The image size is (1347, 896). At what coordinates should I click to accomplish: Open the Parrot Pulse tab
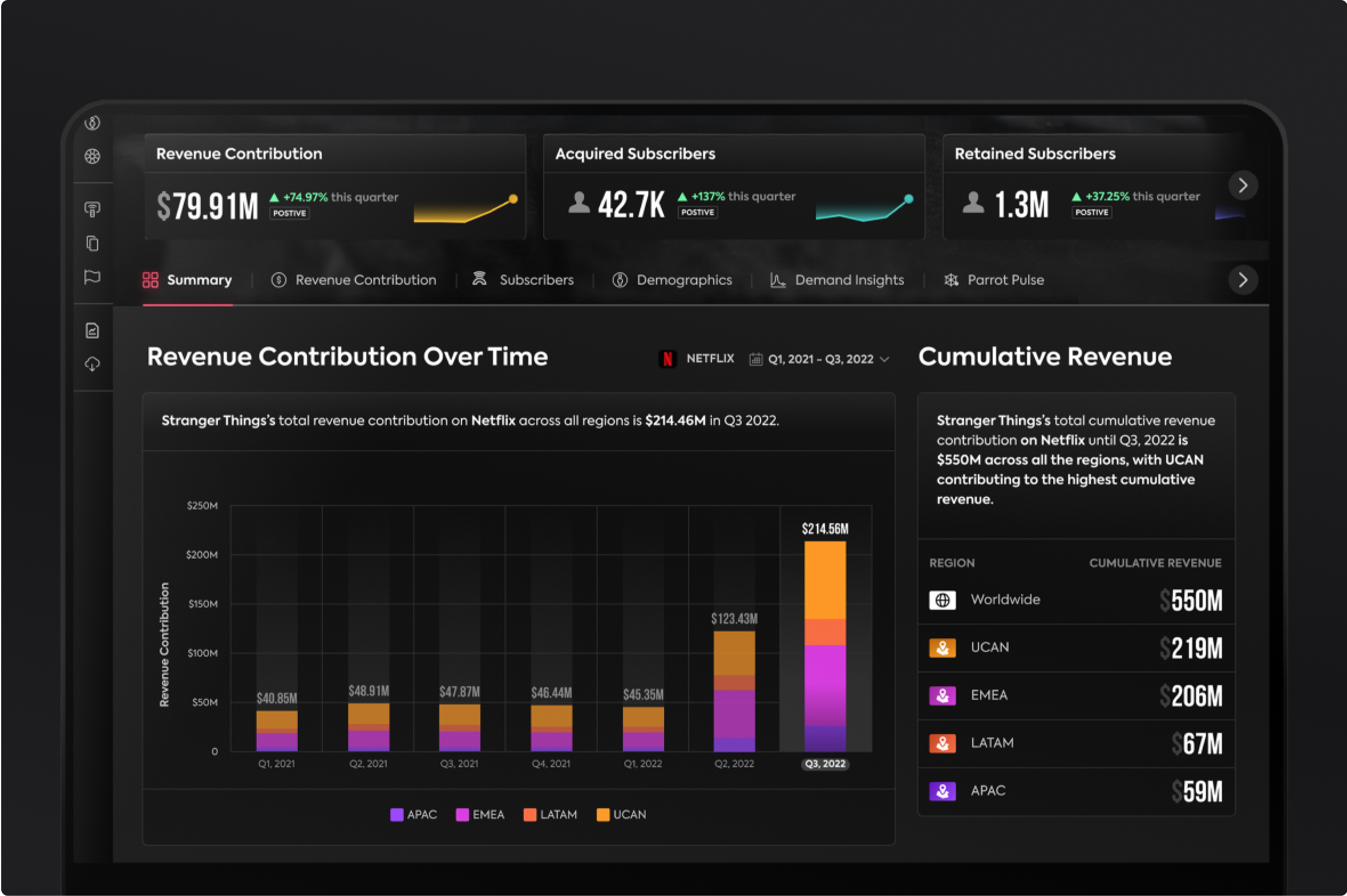tap(994, 280)
